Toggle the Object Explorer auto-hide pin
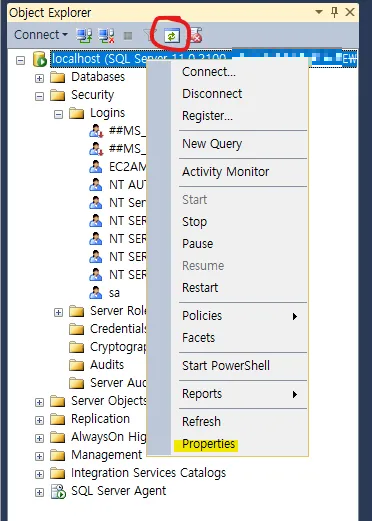 click(x=334, y=12)
